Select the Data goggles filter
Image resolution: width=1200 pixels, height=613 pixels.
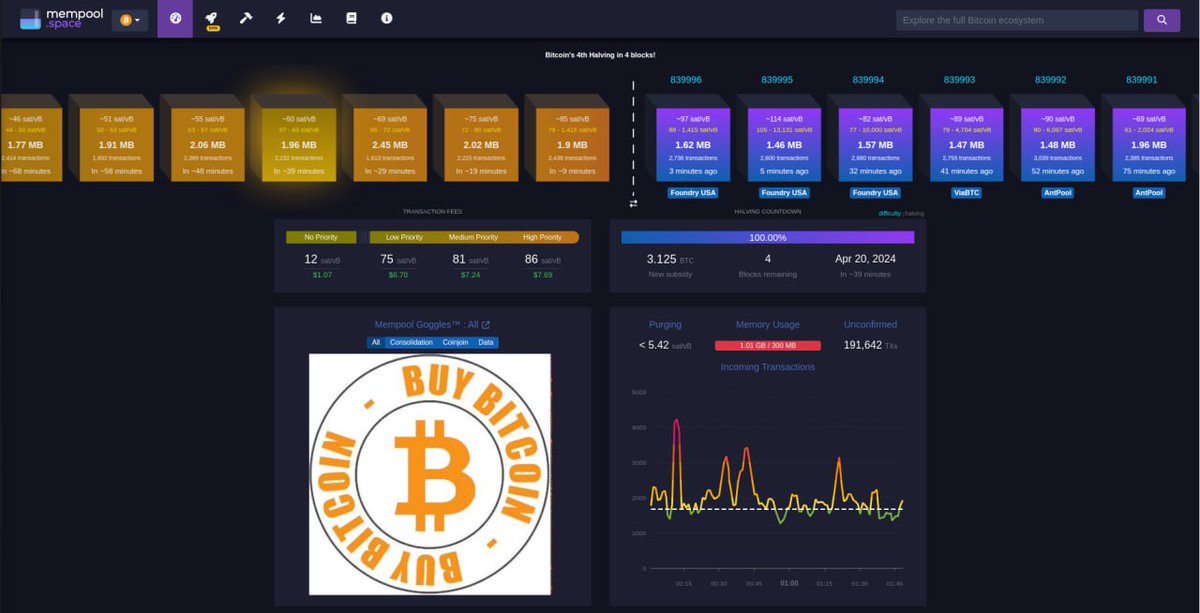tap(486, 342)
